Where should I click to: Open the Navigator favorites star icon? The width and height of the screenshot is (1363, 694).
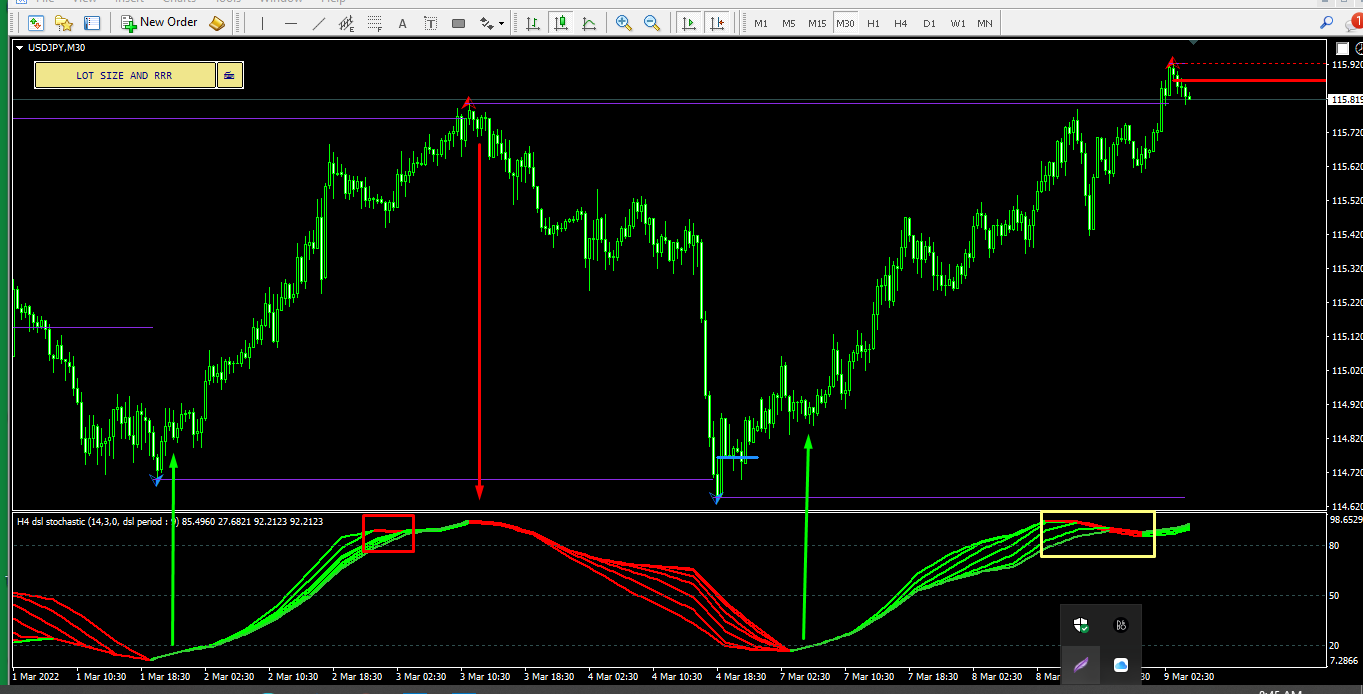pos(64,22)
